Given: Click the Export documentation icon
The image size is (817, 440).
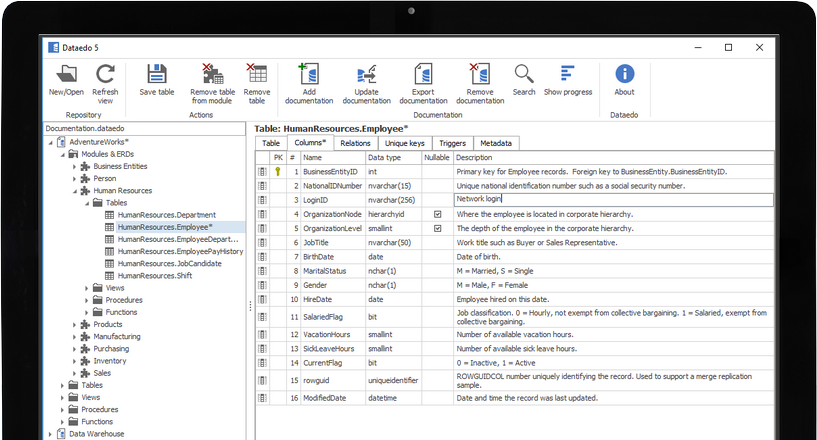Looking at the screenshot, I should point(423,75).
